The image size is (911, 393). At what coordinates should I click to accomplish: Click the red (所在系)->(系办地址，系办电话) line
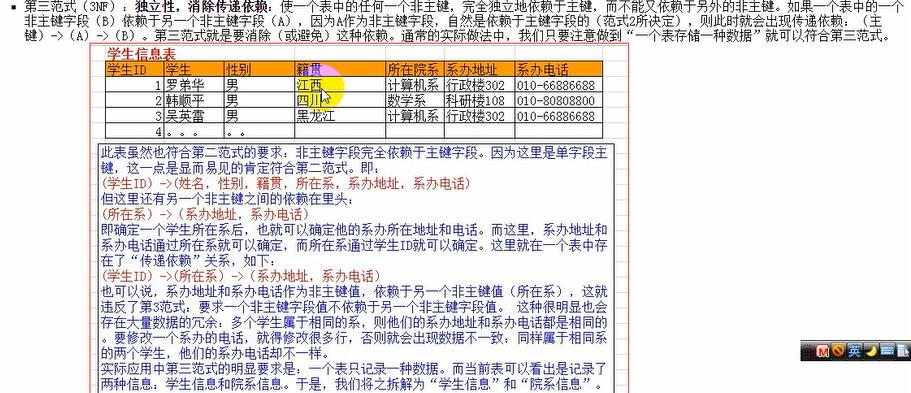[205, 214]
